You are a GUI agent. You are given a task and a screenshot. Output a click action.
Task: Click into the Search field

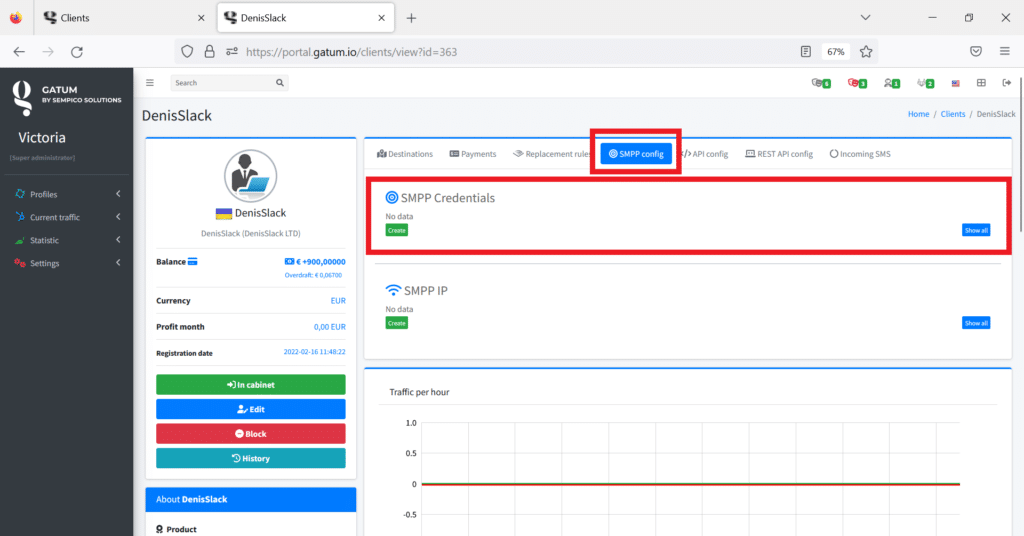pos(222,83)
